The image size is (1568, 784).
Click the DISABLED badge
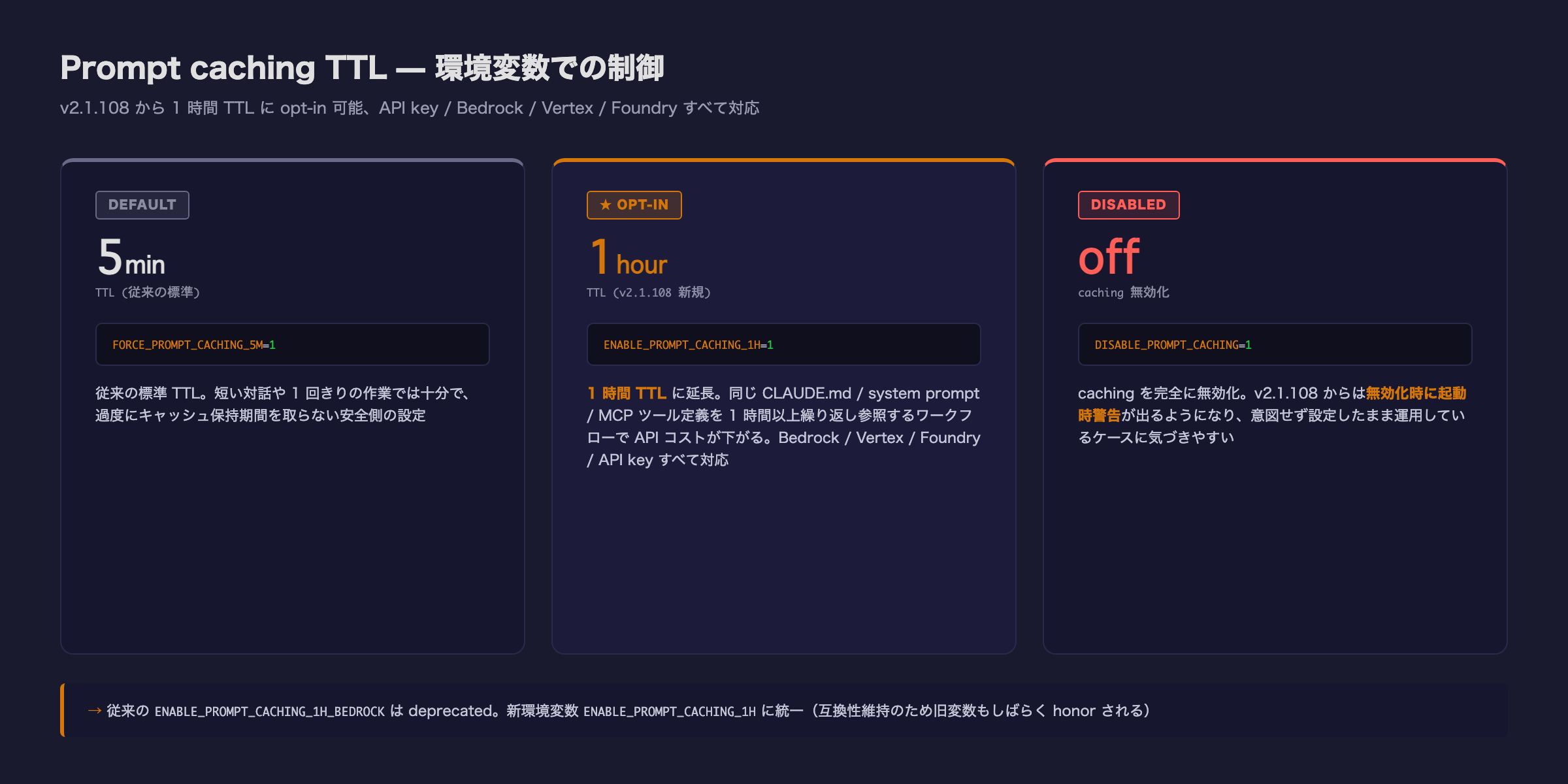[1129, 205]
